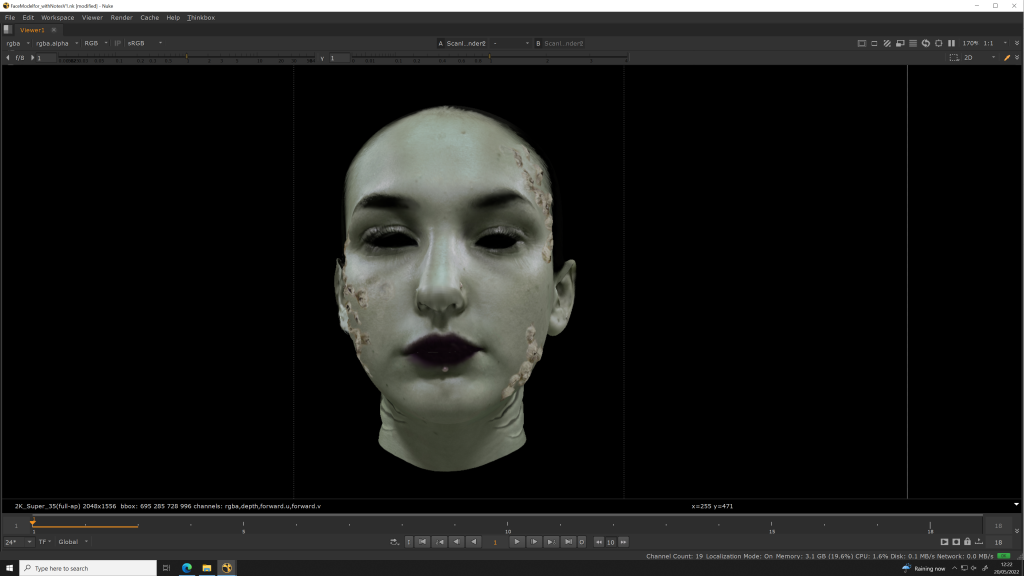Toggle the gamma Y button
Viewport: 1024px width, 576px height.
tap(322, 58)
